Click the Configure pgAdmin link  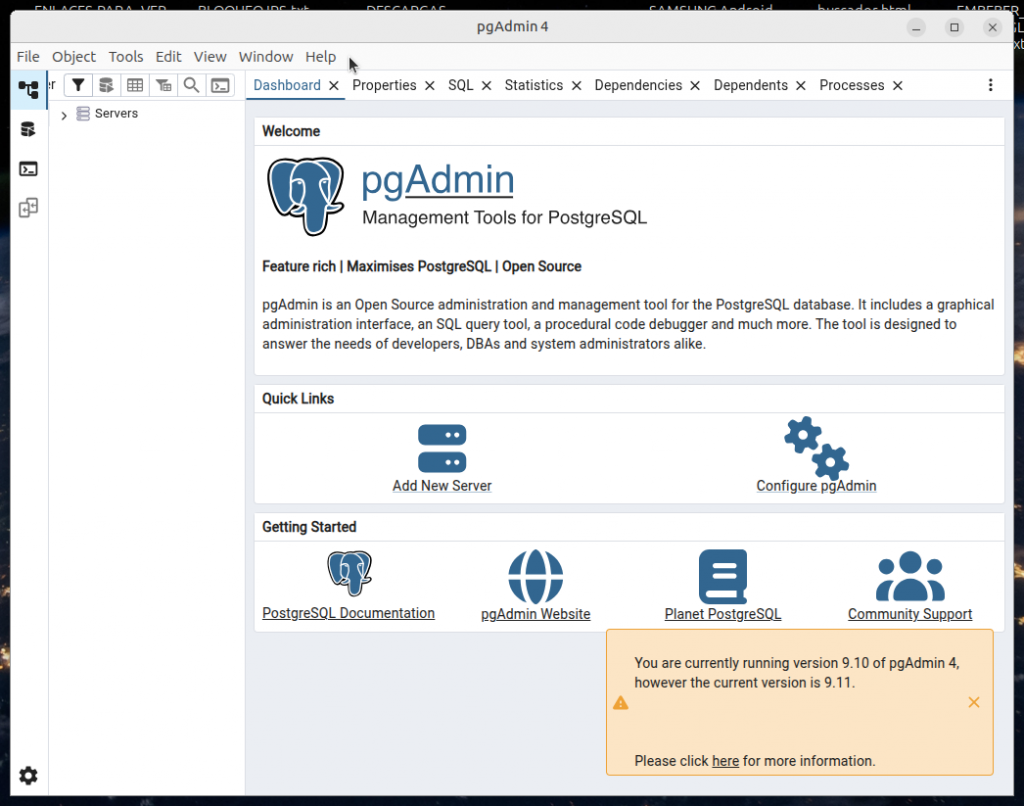pos(816,486)
